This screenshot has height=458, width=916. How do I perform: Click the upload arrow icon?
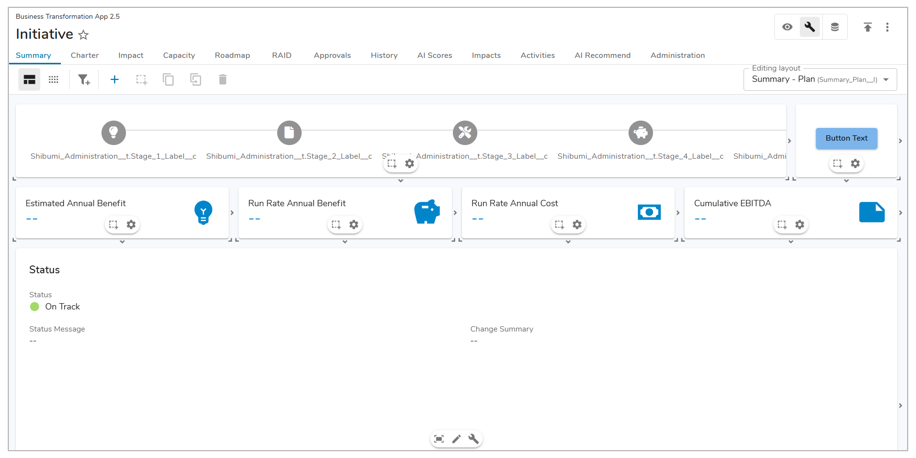pyautogui.click(x=867, y=27)
